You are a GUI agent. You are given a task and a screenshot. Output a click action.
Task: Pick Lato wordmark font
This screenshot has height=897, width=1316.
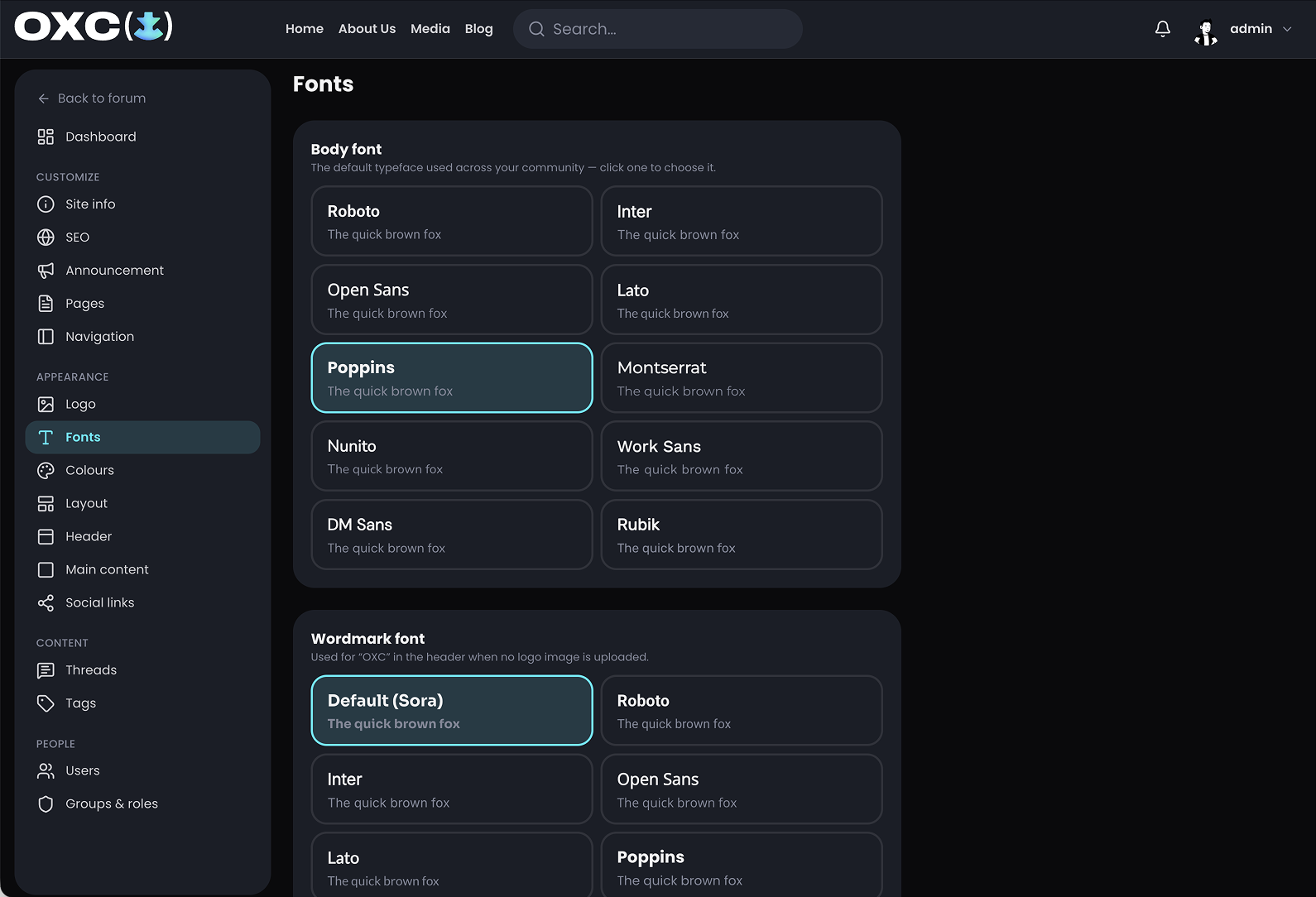(452, 865)
